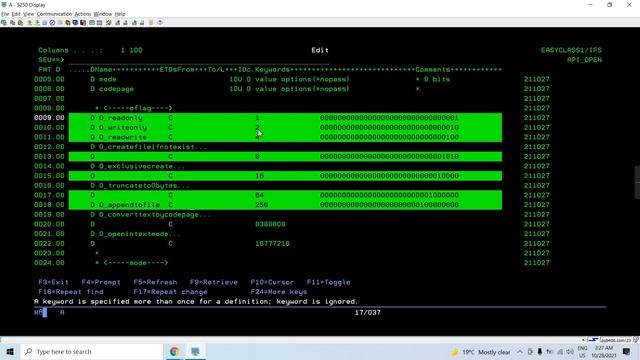This screenshot has width=640, height=360.
Task: Click the 17/037 cursor position indicator
Action: pyautogui.click(x=367, y=312)
